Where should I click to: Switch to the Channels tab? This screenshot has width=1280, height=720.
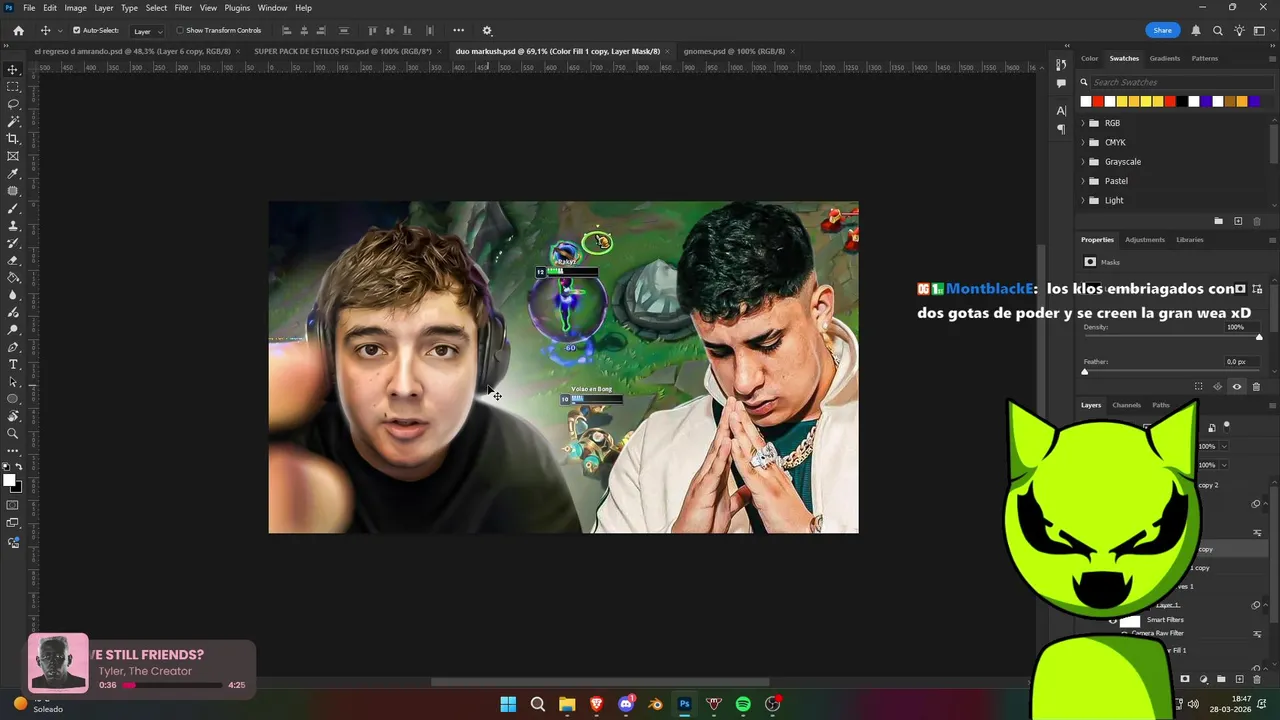(1126, 405)
